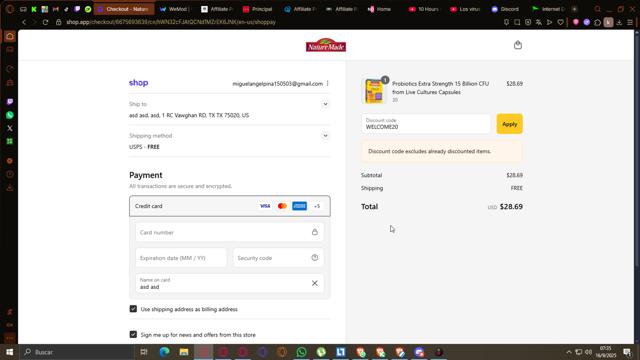Click the Probiotics product thumbnail
Image resolution: width=640 pixels, height=360 pixels.
(x=374, y=91)
